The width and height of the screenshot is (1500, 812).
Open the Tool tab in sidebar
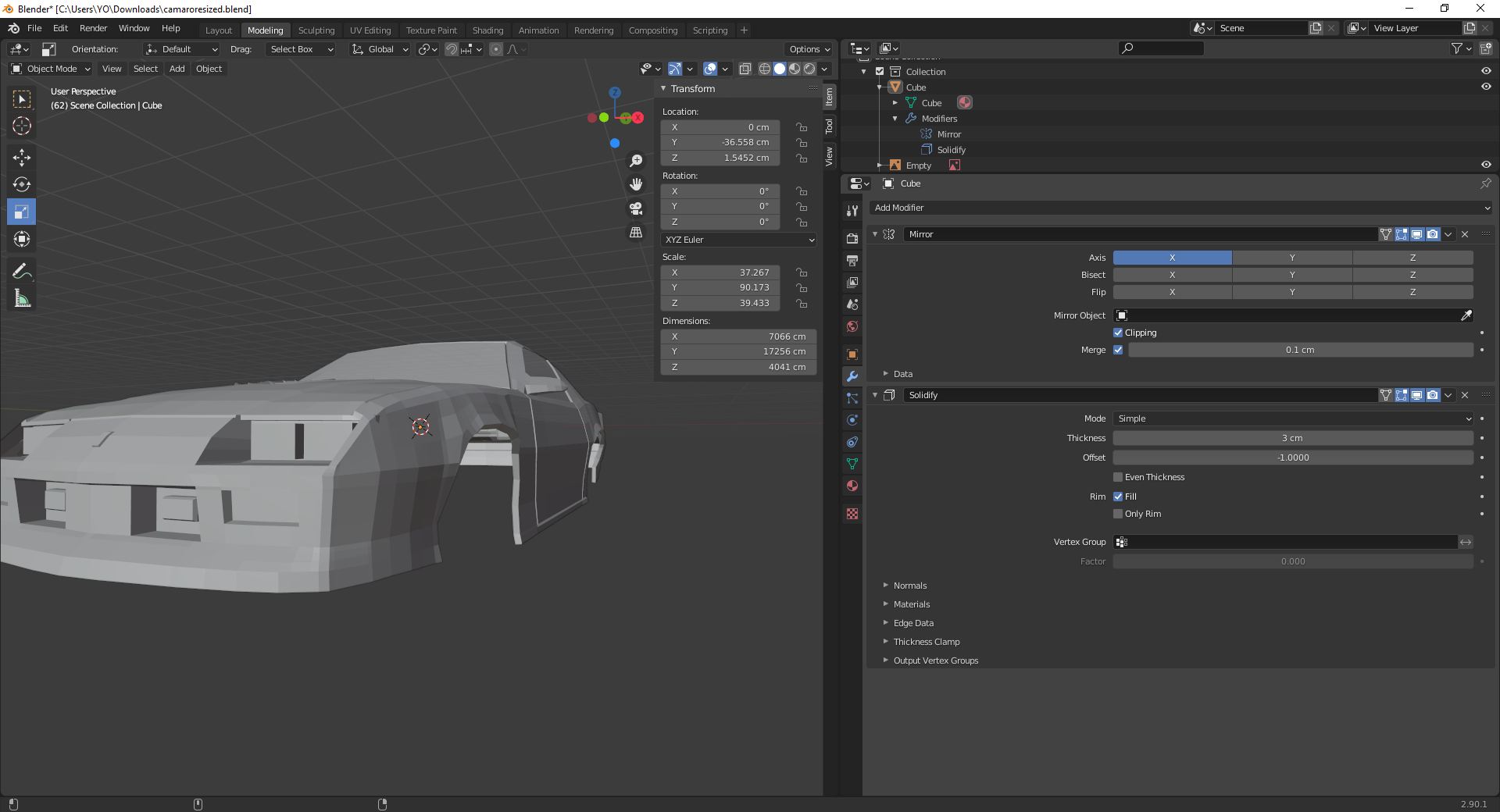(x=829, y=126)
